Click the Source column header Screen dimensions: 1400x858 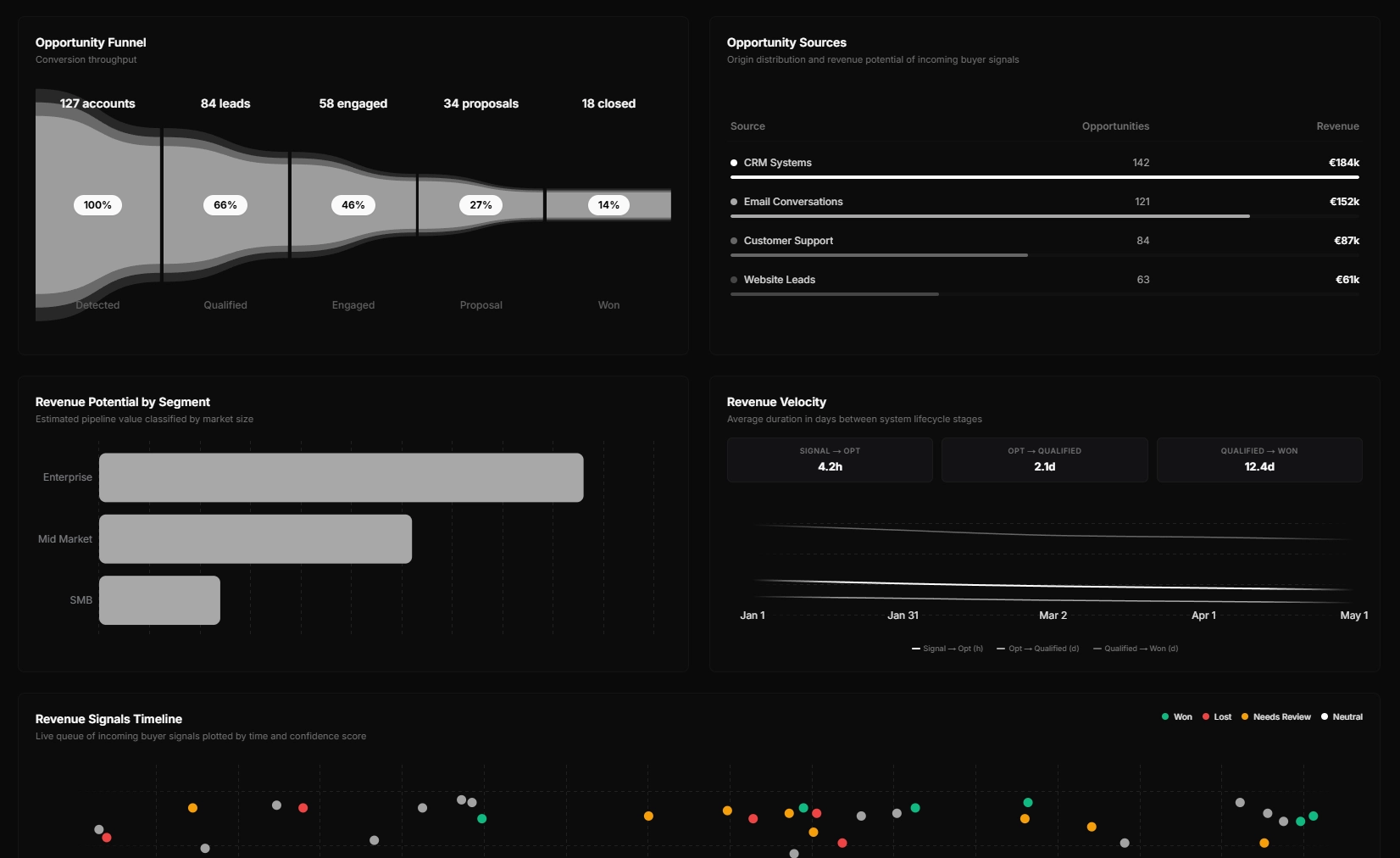click(x=747, y=126)
